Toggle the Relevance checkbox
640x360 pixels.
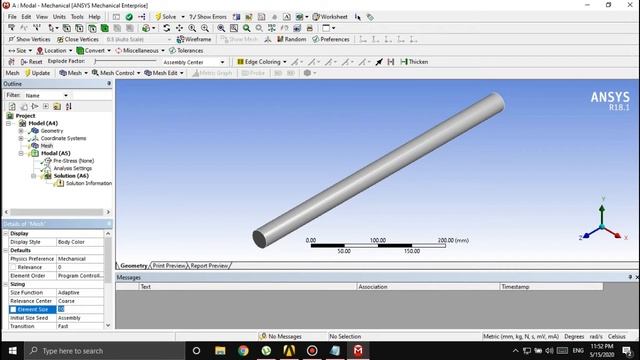(13, 267)
